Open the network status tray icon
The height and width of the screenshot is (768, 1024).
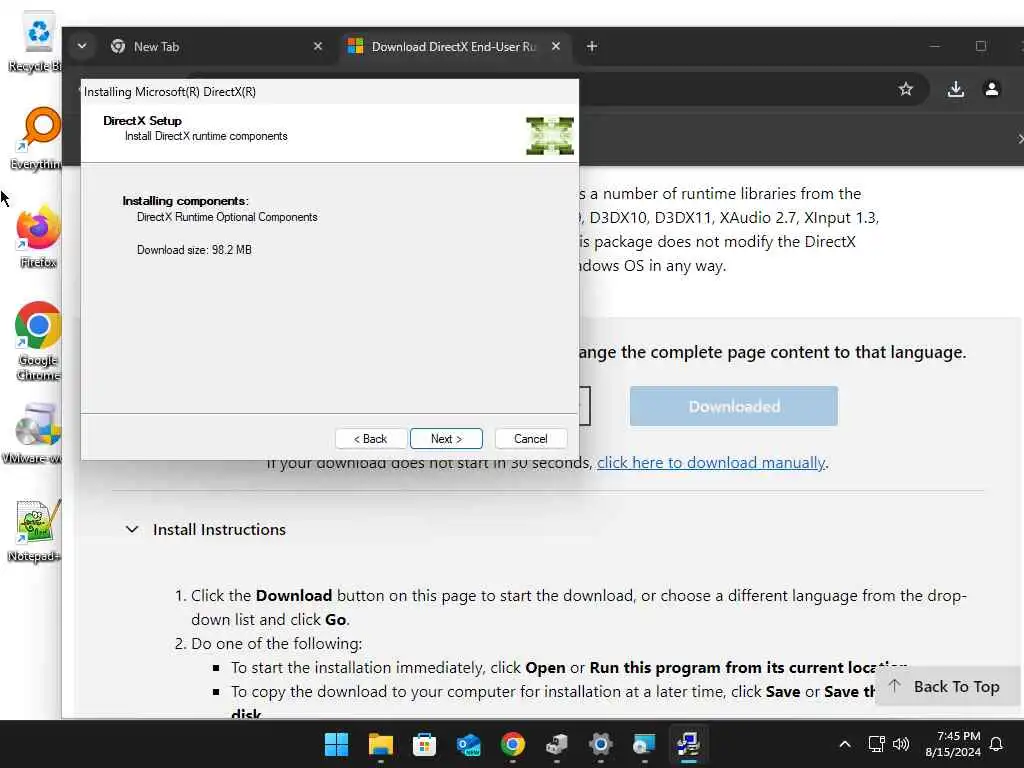click(x=876, y=744)
